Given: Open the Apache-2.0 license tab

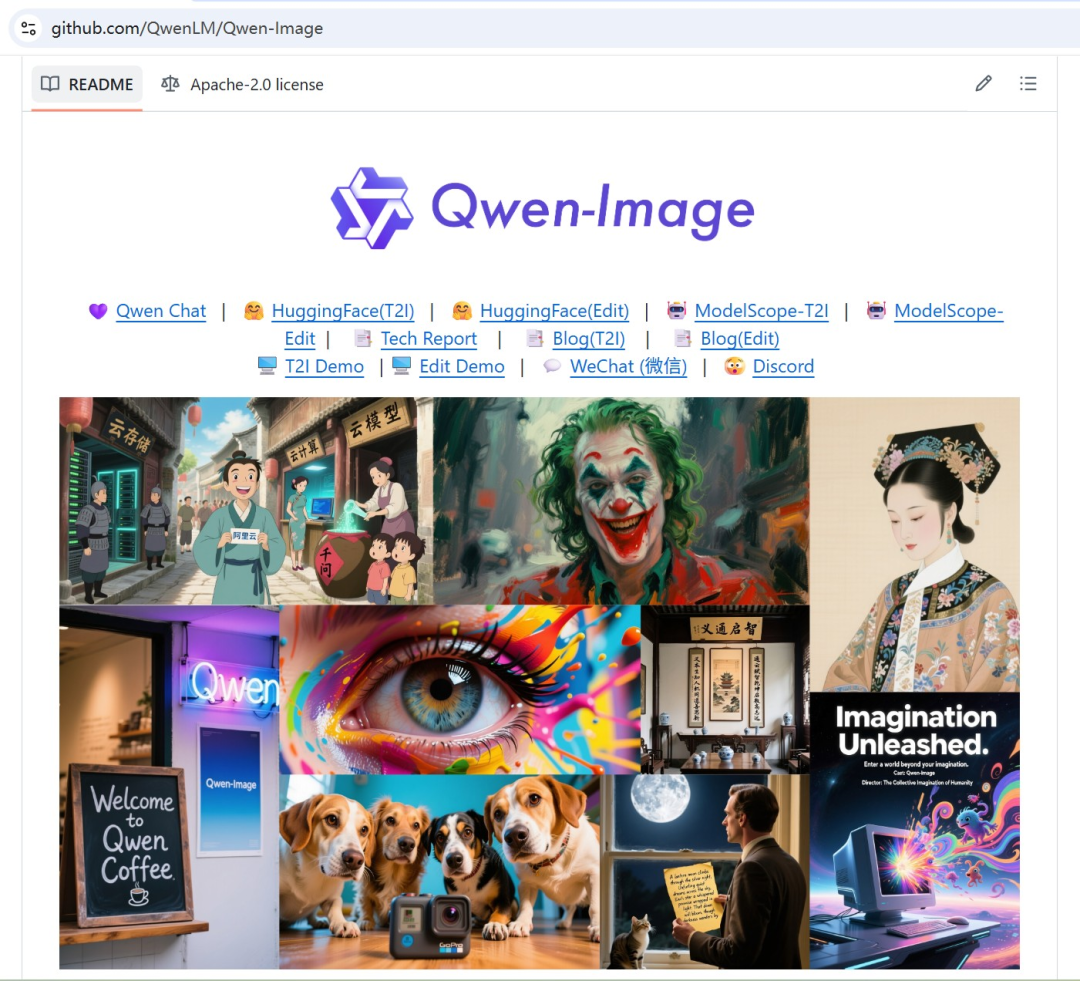Looking at the screenshot, I should [x=256, y=84].
